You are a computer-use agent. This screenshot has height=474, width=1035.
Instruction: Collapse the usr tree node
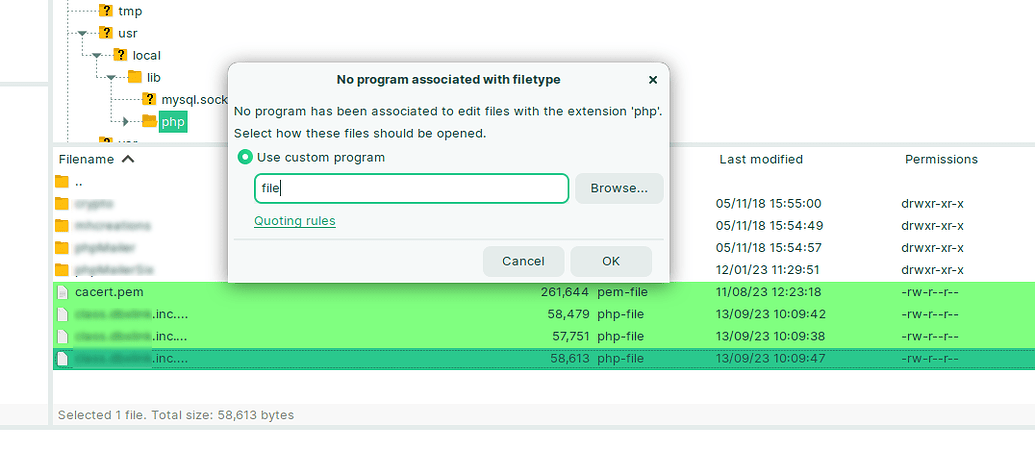click(x=82, y=33)
